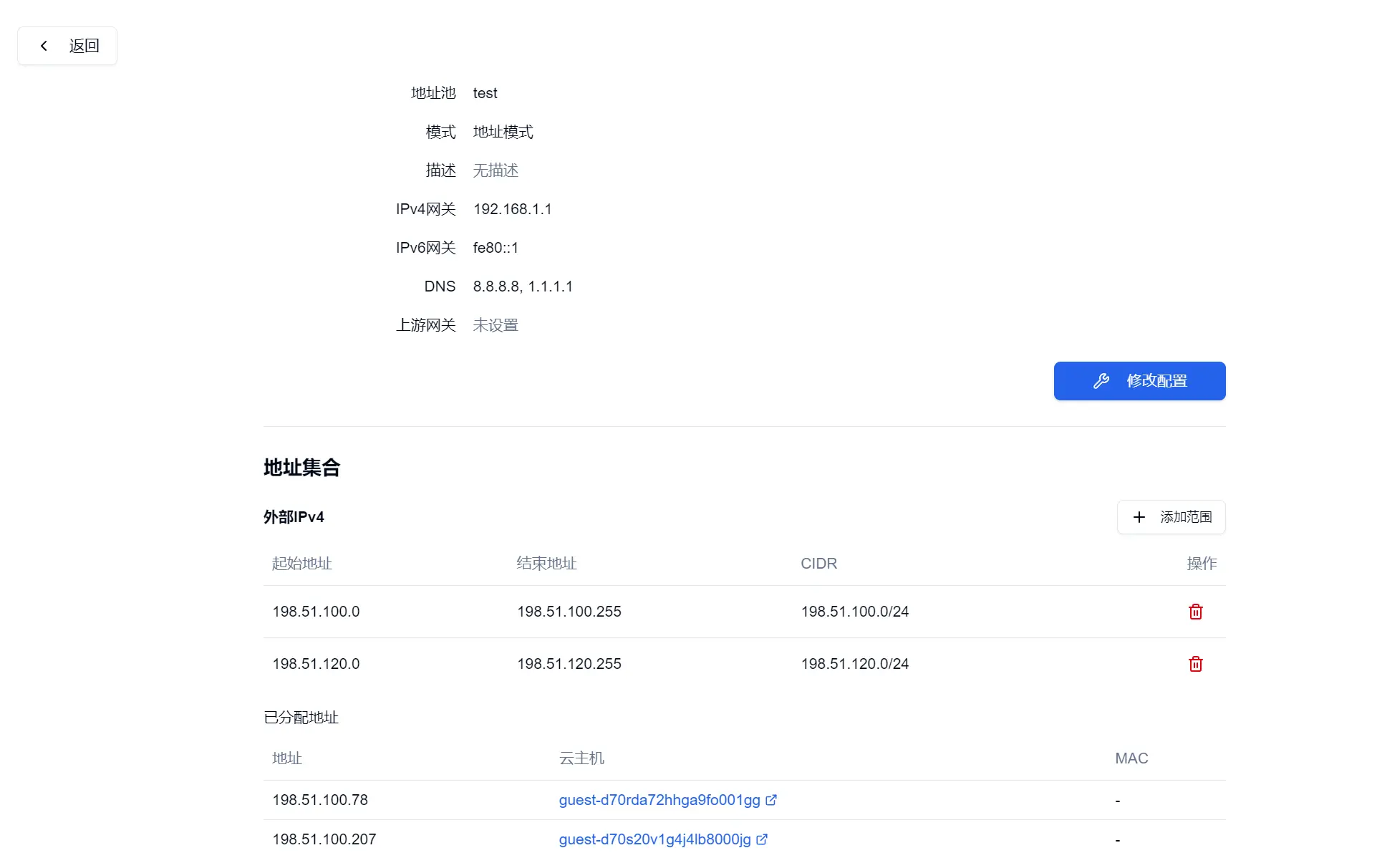Image resolution: width=1377 pixels, height=868 pixels.
Task: Click the 起始地址 column header
Action: 301,564
